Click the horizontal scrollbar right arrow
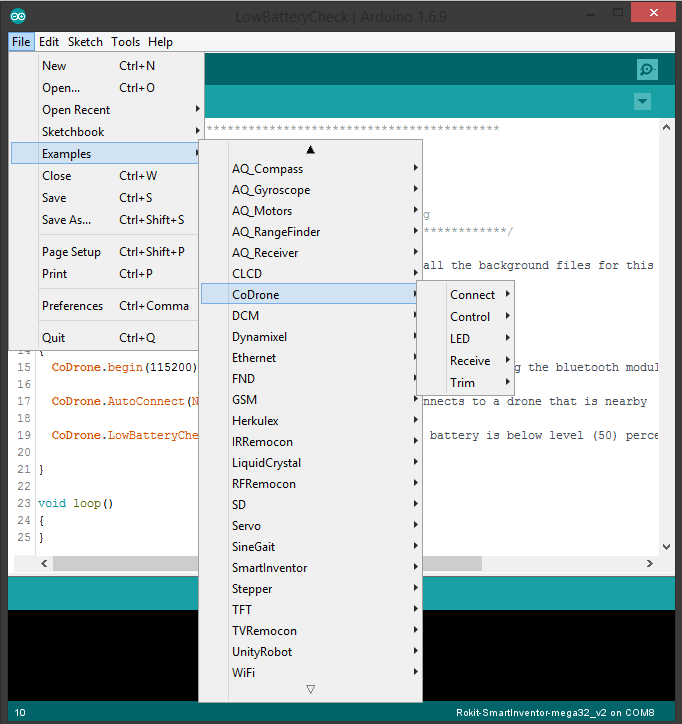Image resolution: width=682 pixels, height=724 pixels. coord(650,563)
